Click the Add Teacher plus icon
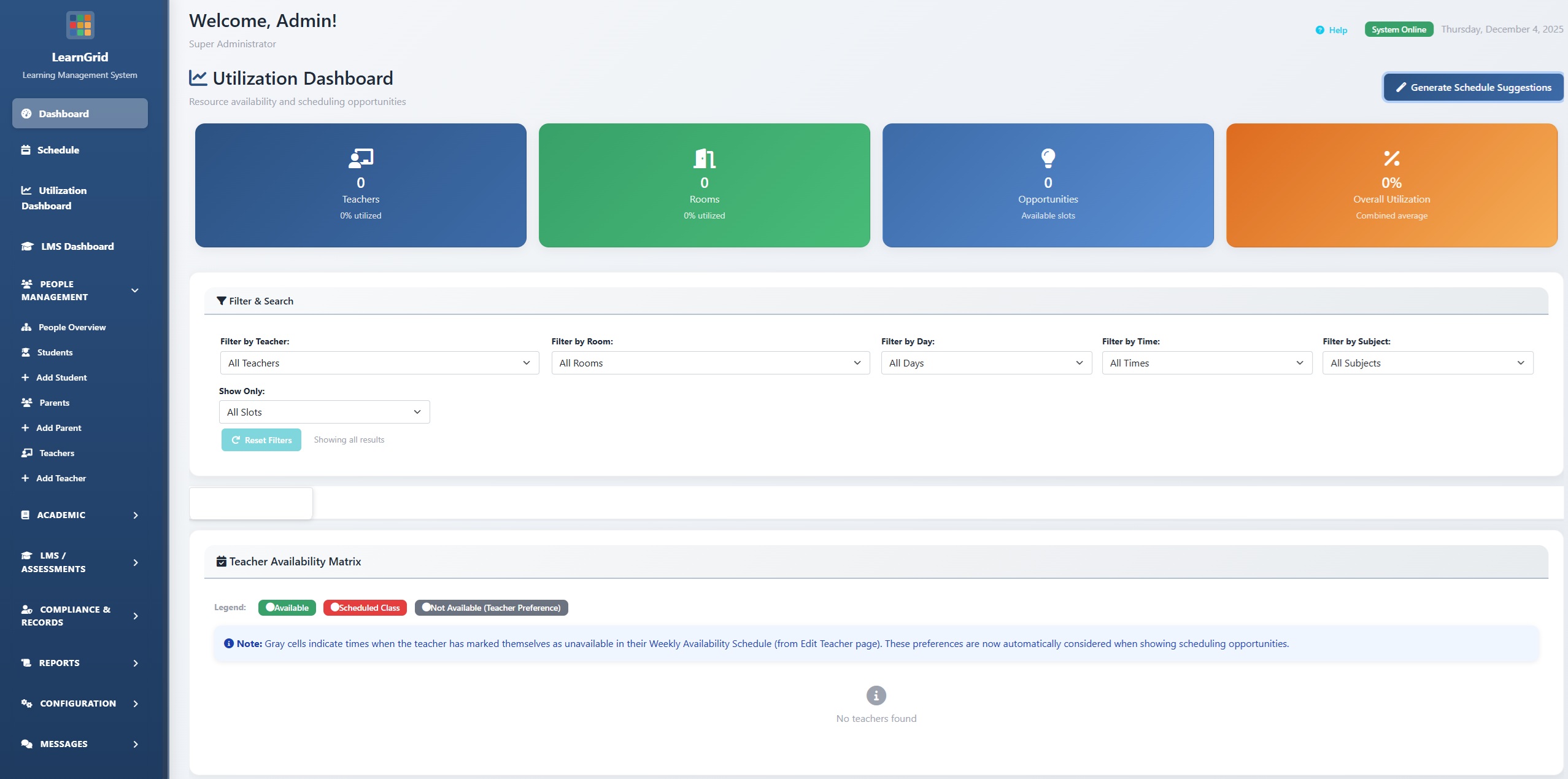 click(x=26, y=478)
